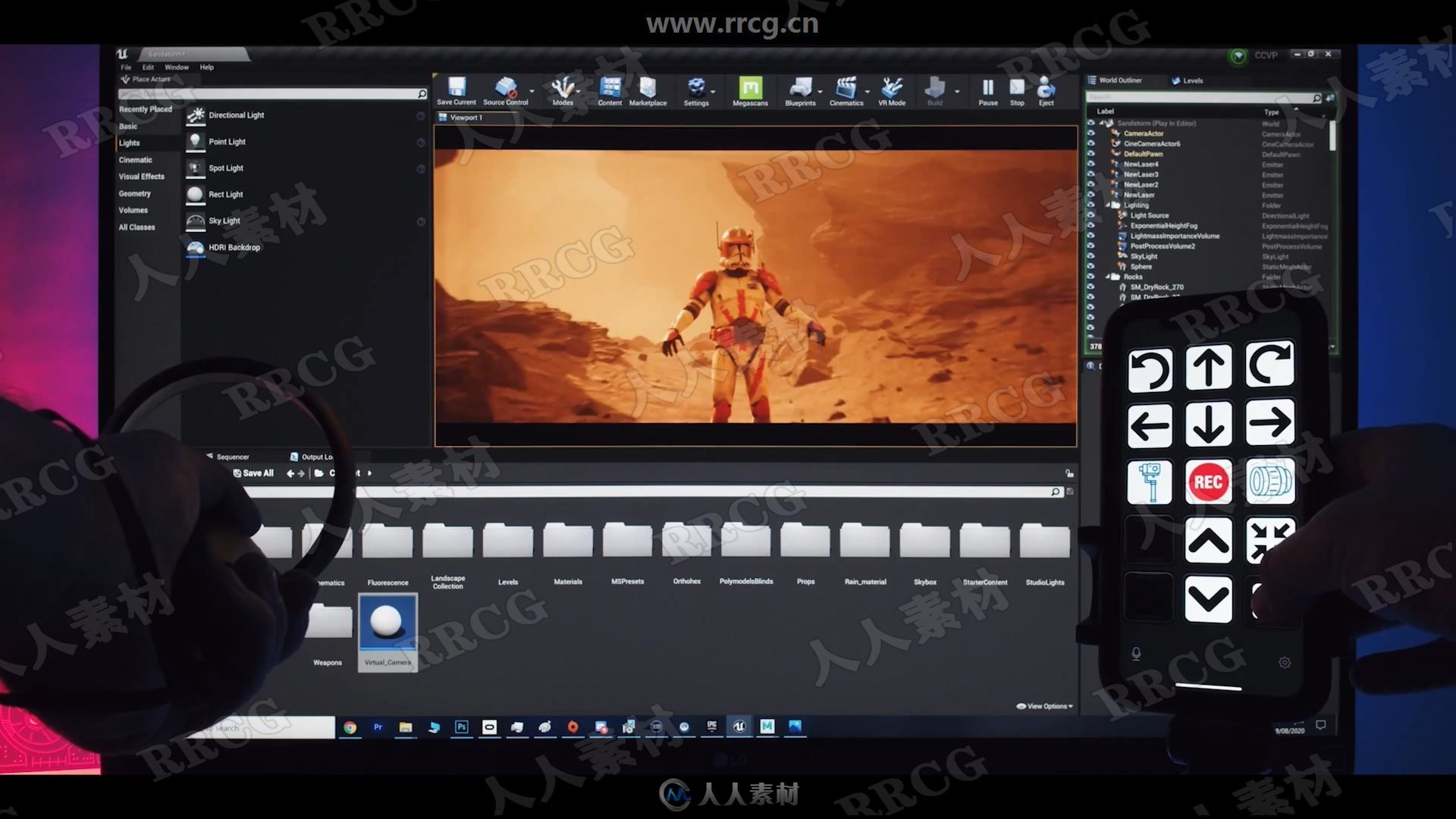1456x819 pixels.
Task: Select the Cinematic actor category
Action: tap(136, 160)
